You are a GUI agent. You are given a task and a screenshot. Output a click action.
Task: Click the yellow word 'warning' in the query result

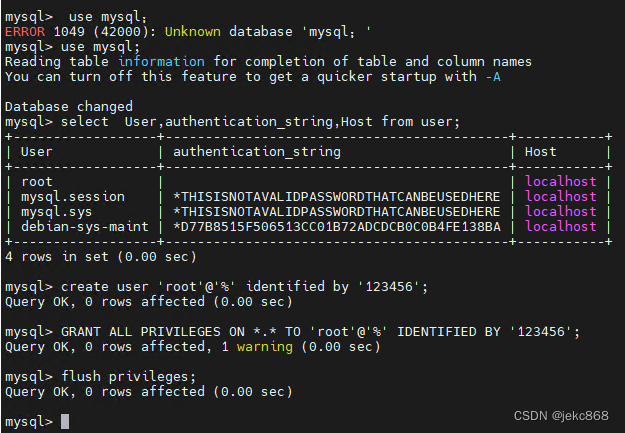click(x=265, y=347)
